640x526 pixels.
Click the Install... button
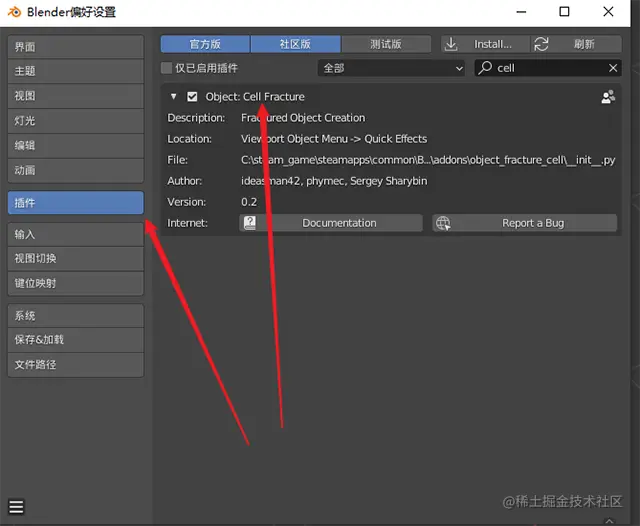tap(485, 44)
